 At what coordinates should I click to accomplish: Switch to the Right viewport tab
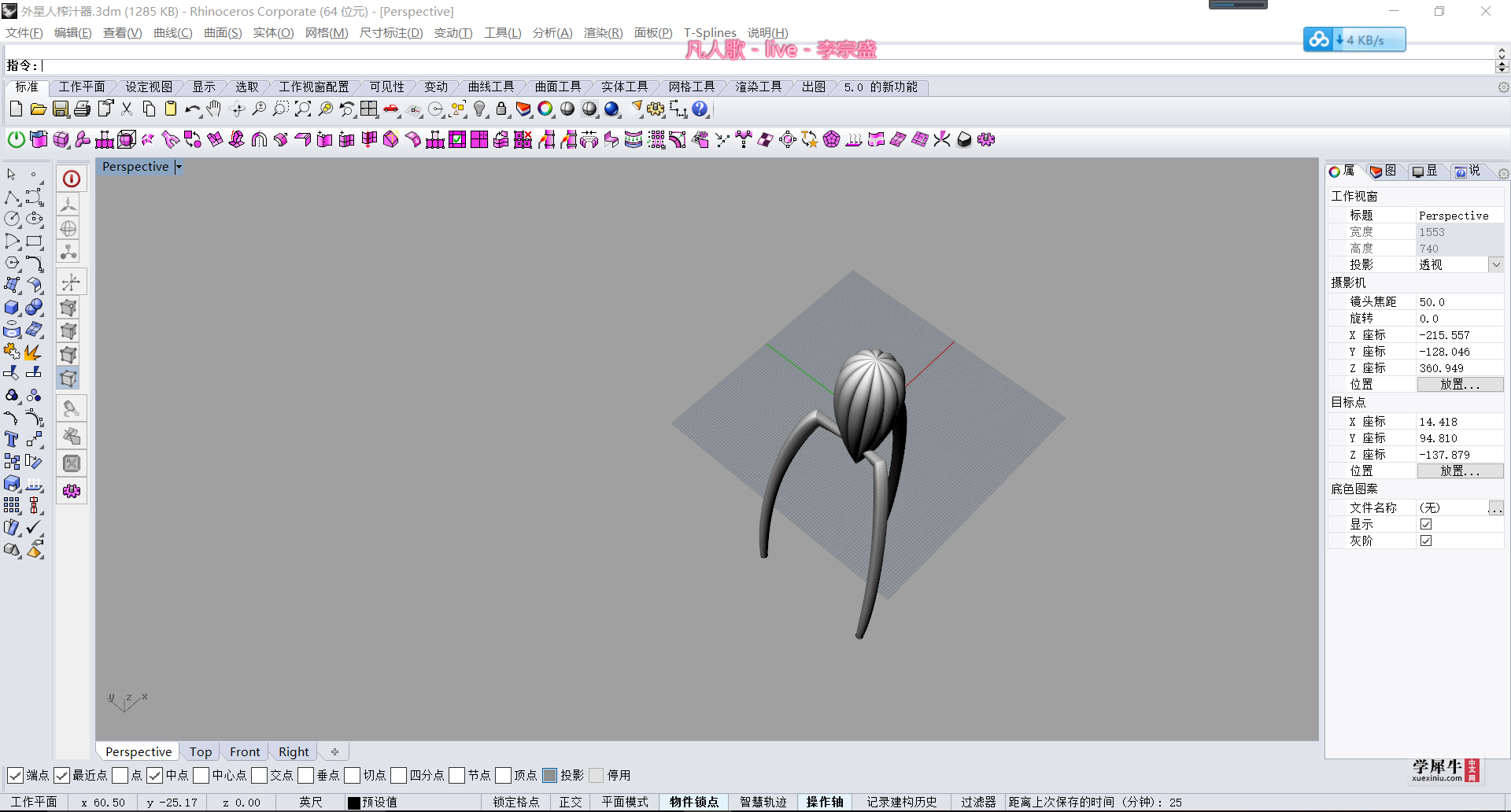(294, 752)
